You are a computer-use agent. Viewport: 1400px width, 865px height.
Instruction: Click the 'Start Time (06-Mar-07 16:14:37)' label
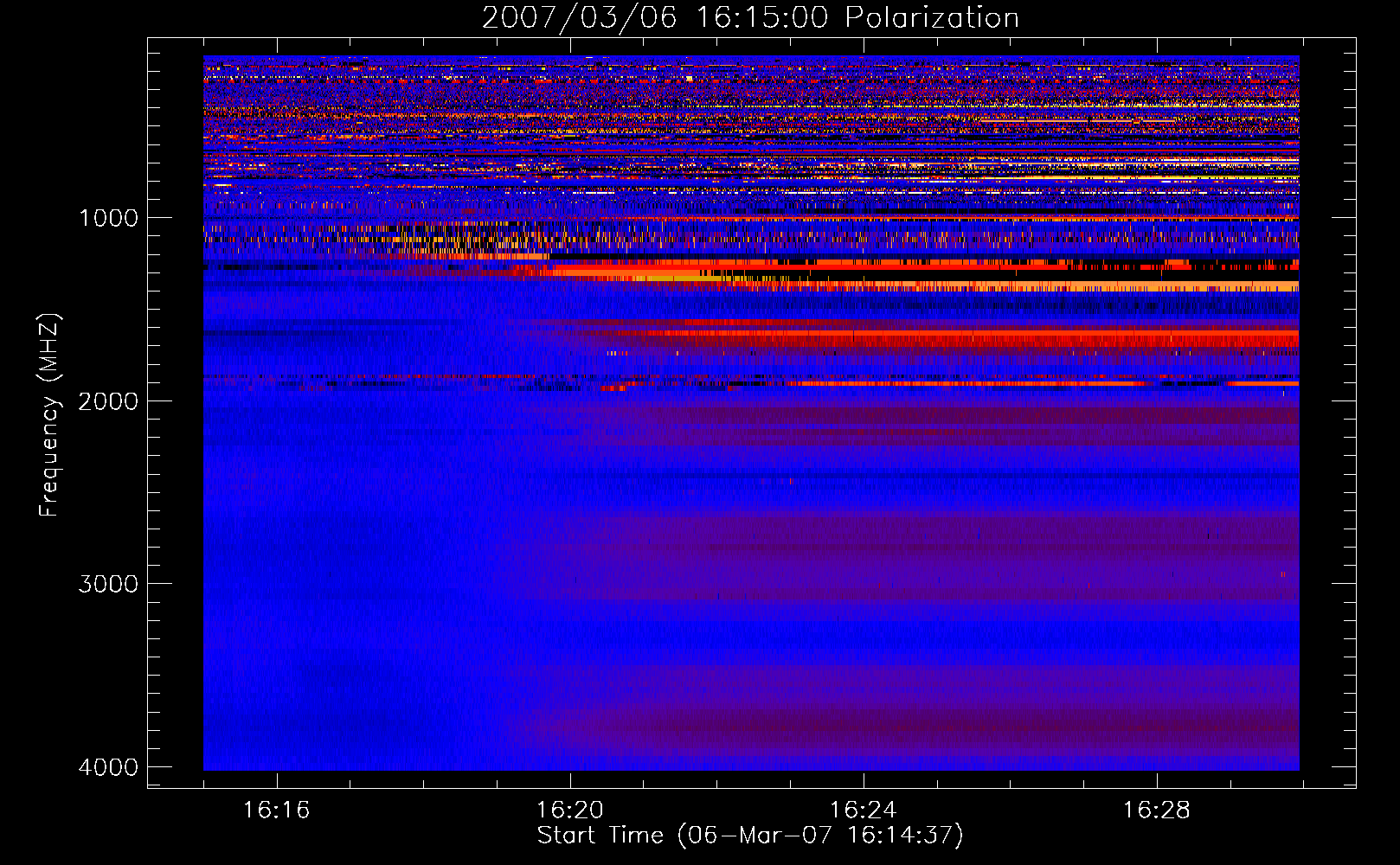(750, 836)
